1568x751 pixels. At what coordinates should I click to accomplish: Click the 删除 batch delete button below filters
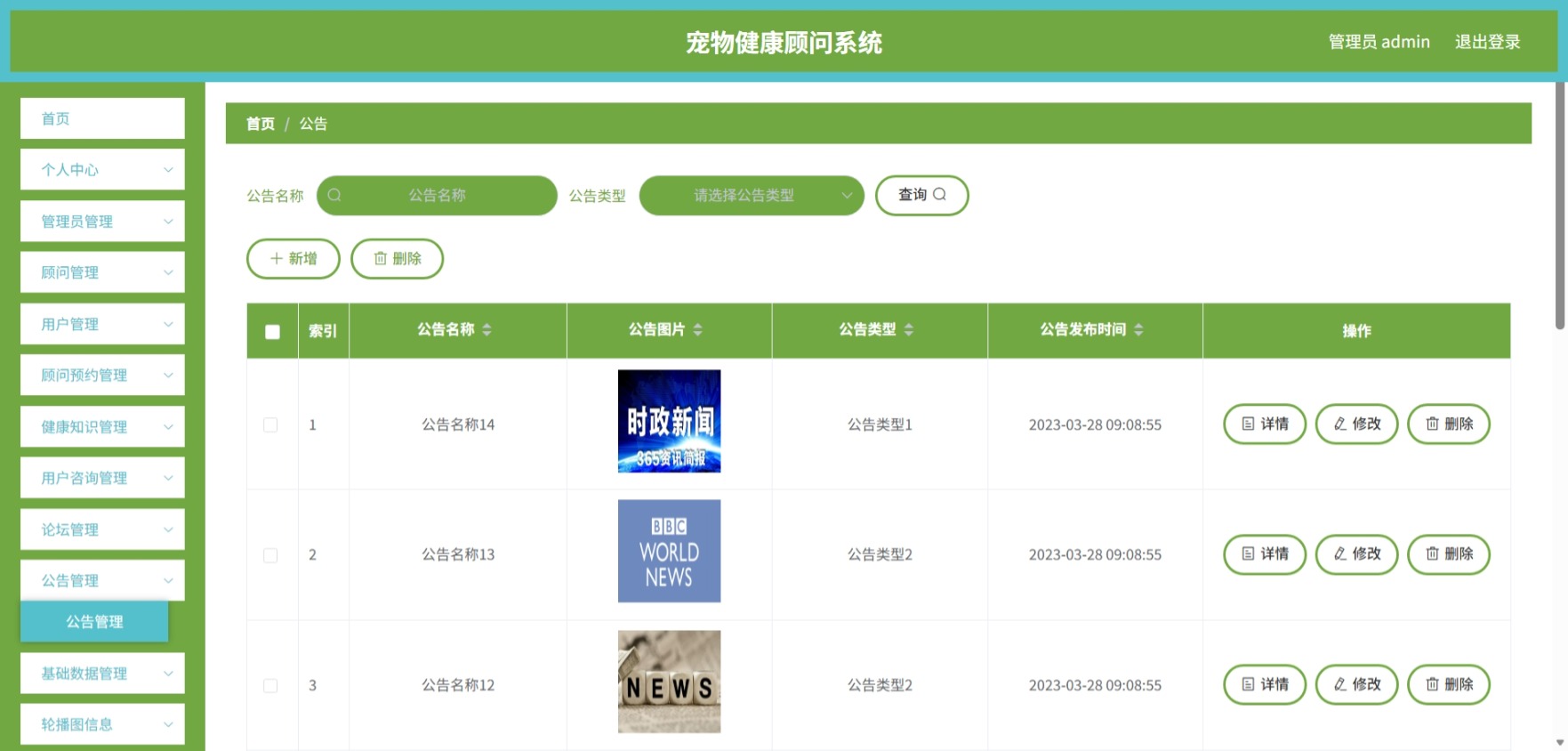coord(397,259)
